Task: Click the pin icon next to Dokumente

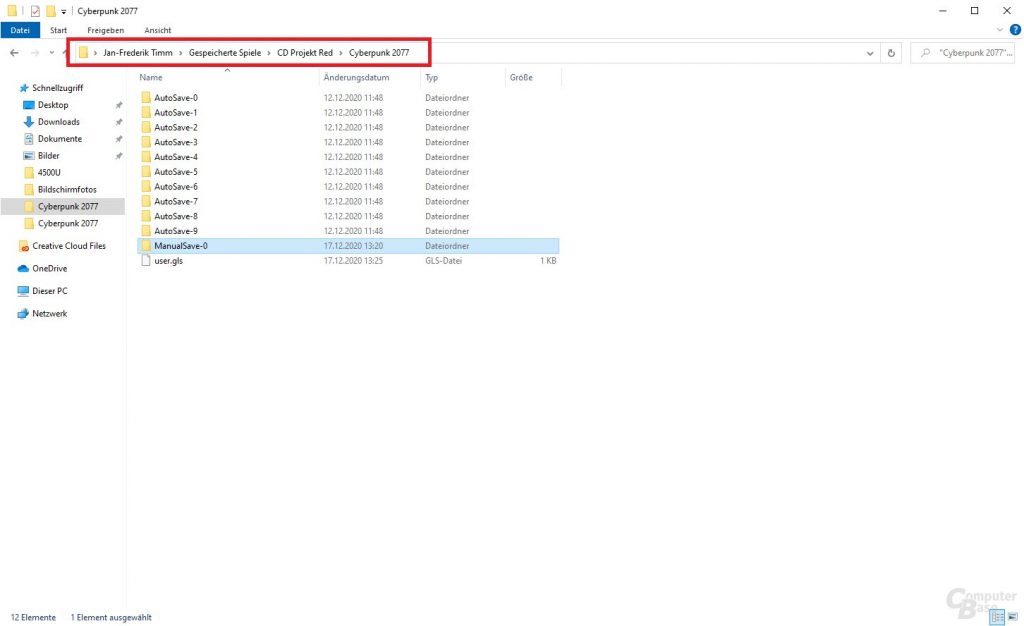Action: click(119, 139)
